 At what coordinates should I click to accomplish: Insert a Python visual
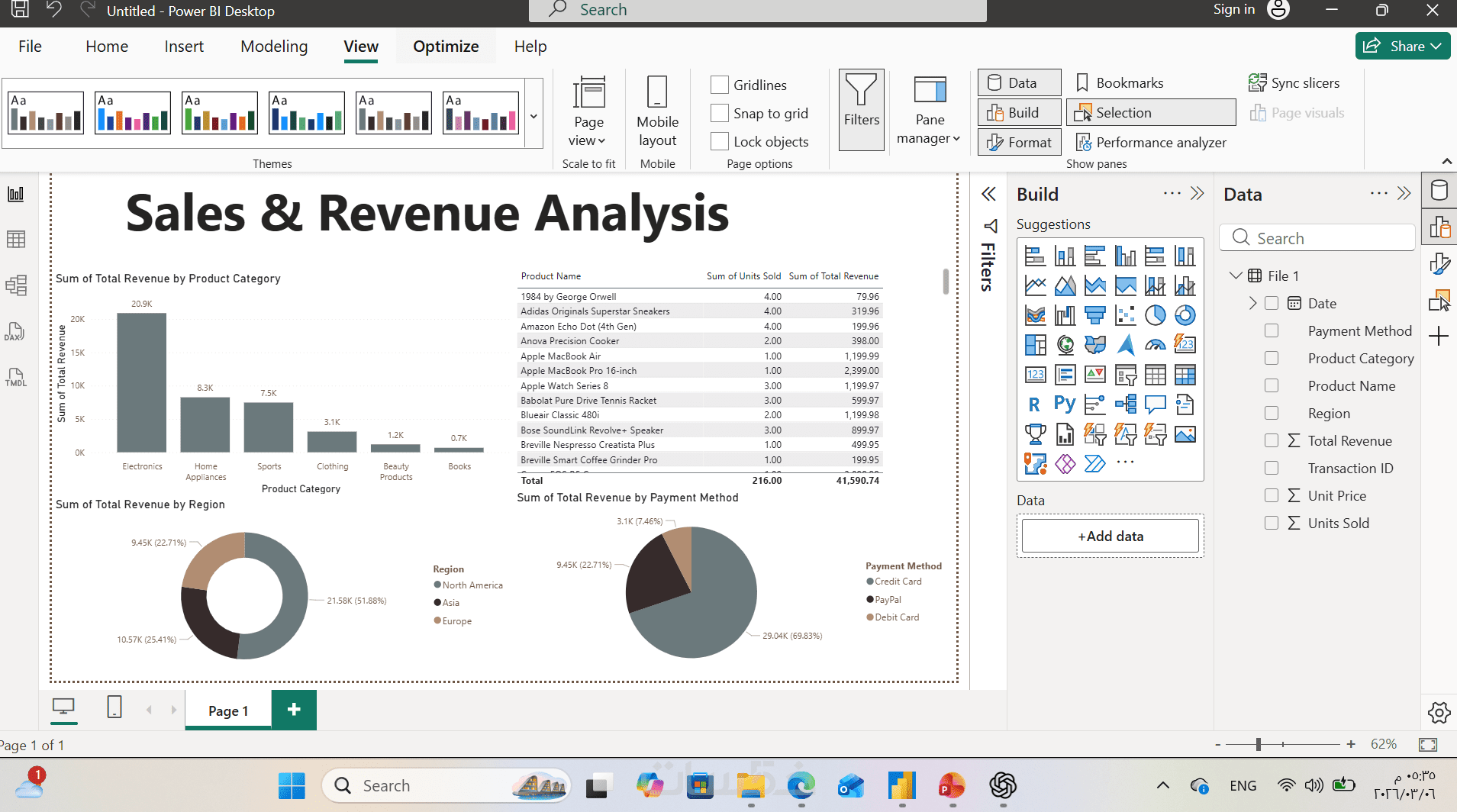[1065, 404]
